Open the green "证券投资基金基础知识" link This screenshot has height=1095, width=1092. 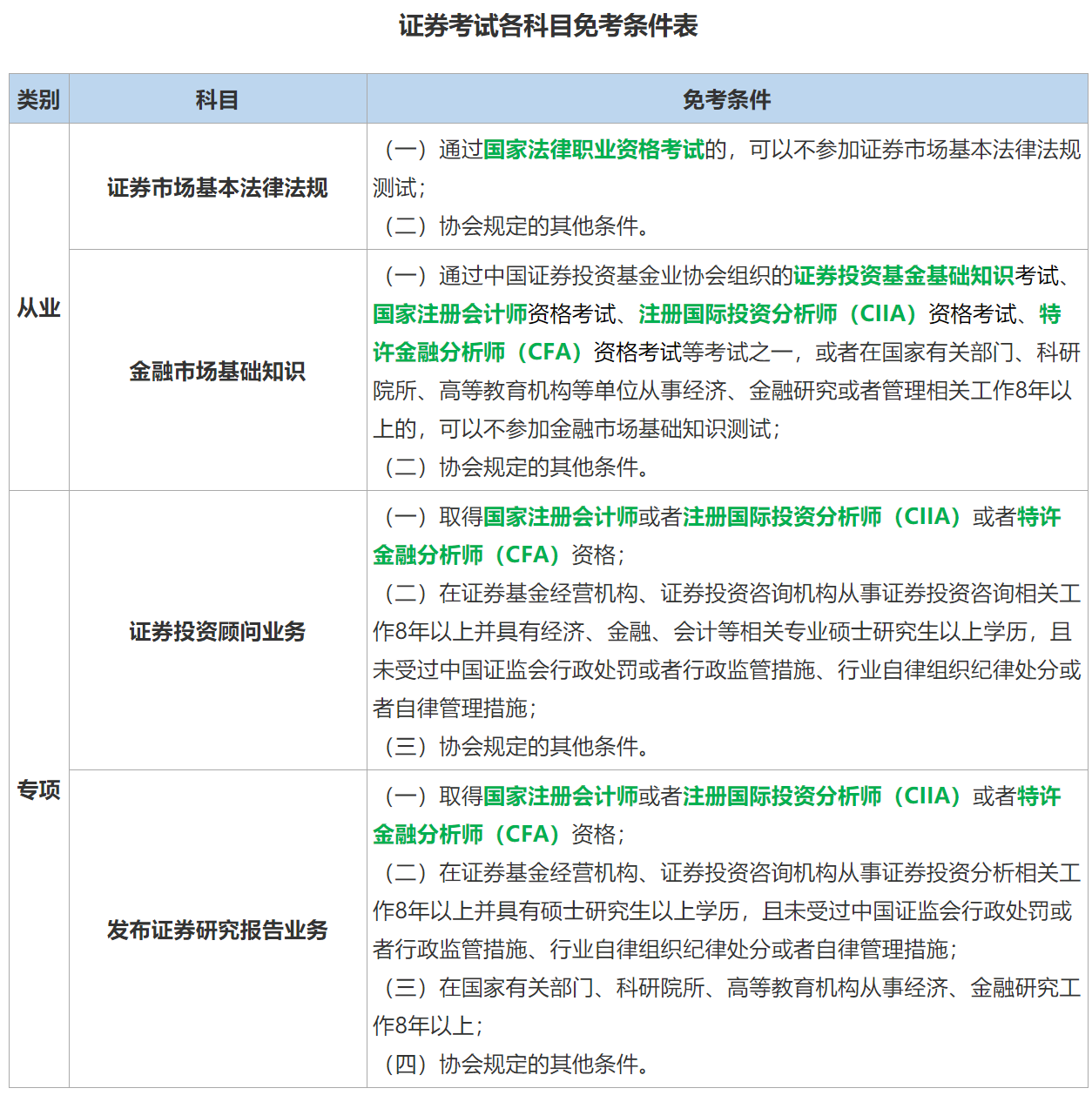click(x=903, y=276)
